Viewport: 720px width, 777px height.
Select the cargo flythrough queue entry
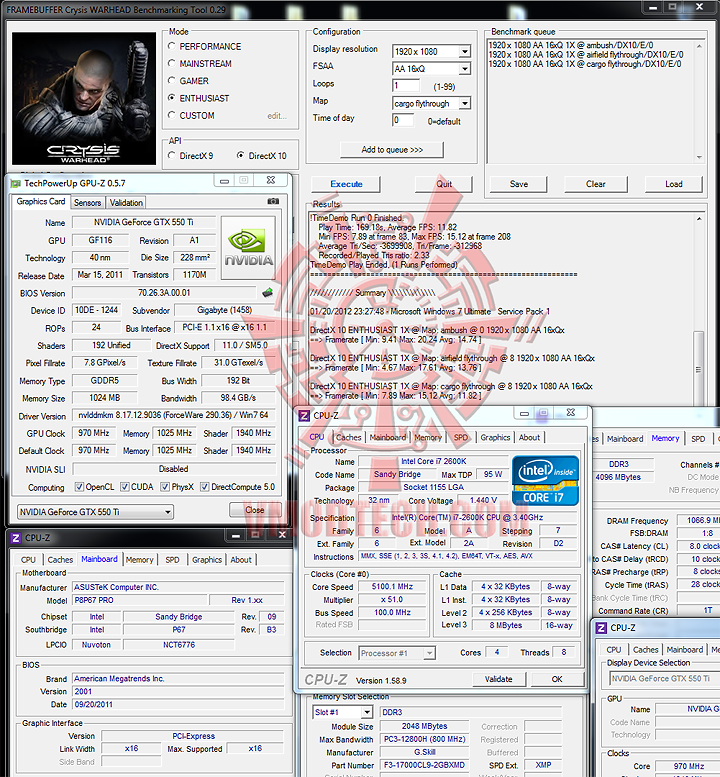point(585,64)
